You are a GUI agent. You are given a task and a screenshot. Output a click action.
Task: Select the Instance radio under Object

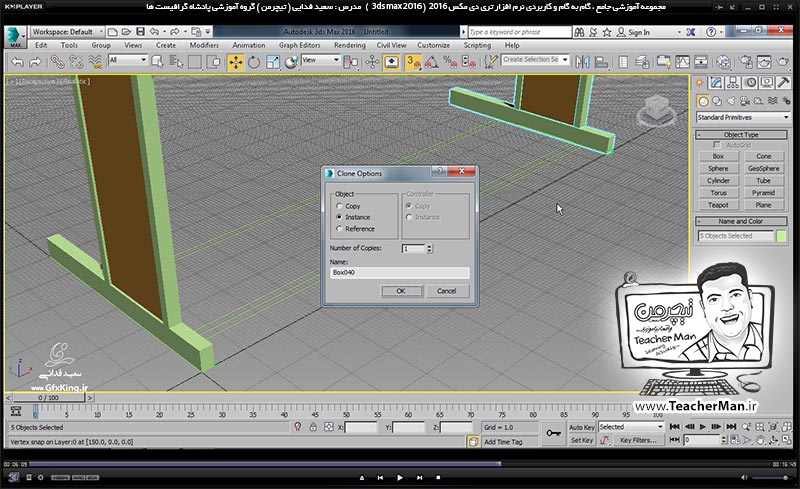339,217
